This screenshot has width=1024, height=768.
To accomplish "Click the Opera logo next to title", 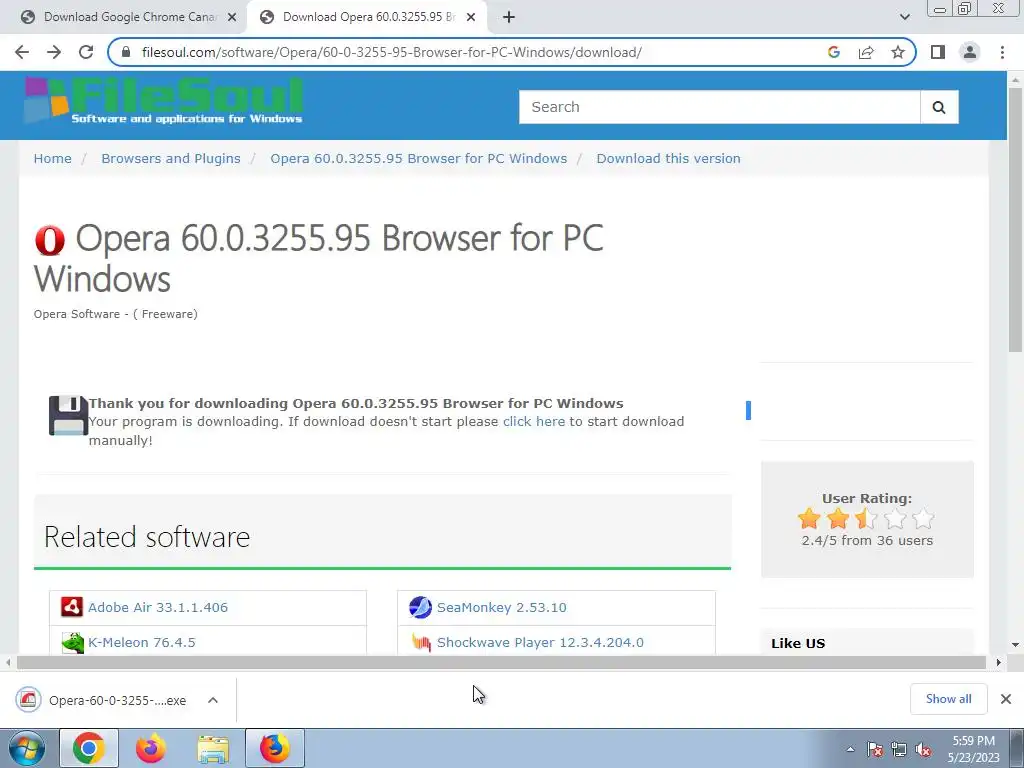I will (50, 240).
